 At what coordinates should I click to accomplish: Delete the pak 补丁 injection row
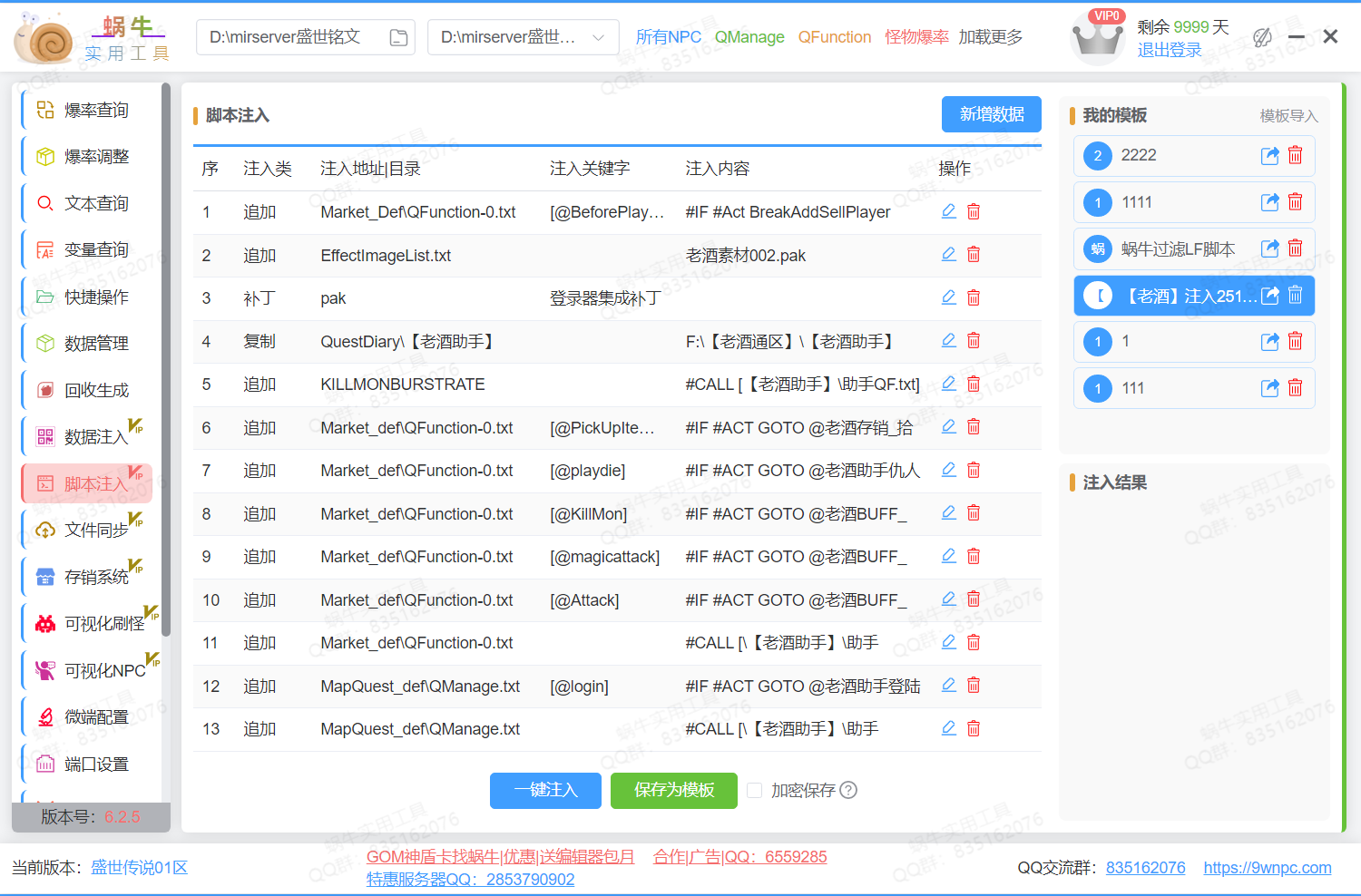[974, 297]
